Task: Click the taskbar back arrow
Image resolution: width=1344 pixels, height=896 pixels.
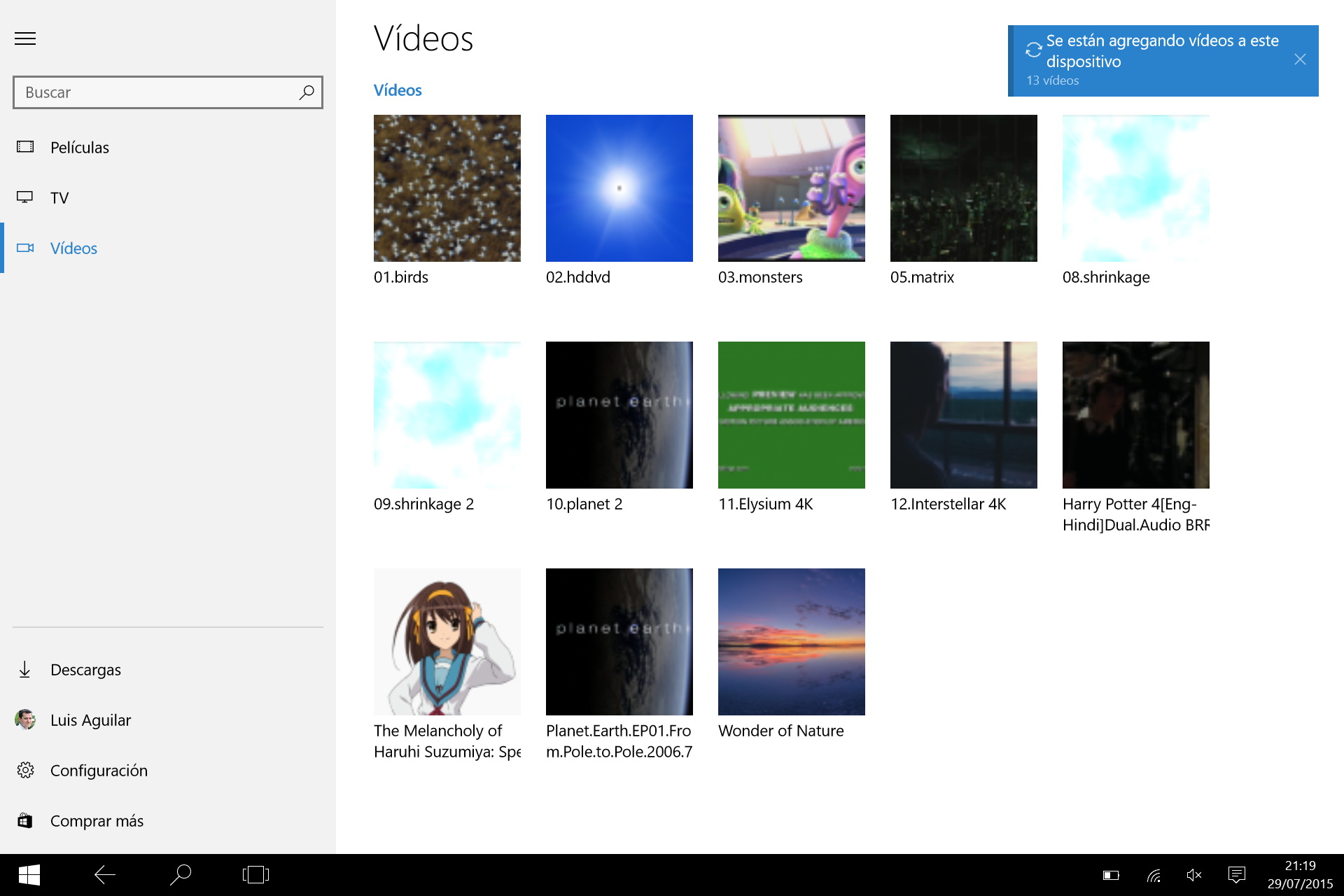Action: point(105,875)
